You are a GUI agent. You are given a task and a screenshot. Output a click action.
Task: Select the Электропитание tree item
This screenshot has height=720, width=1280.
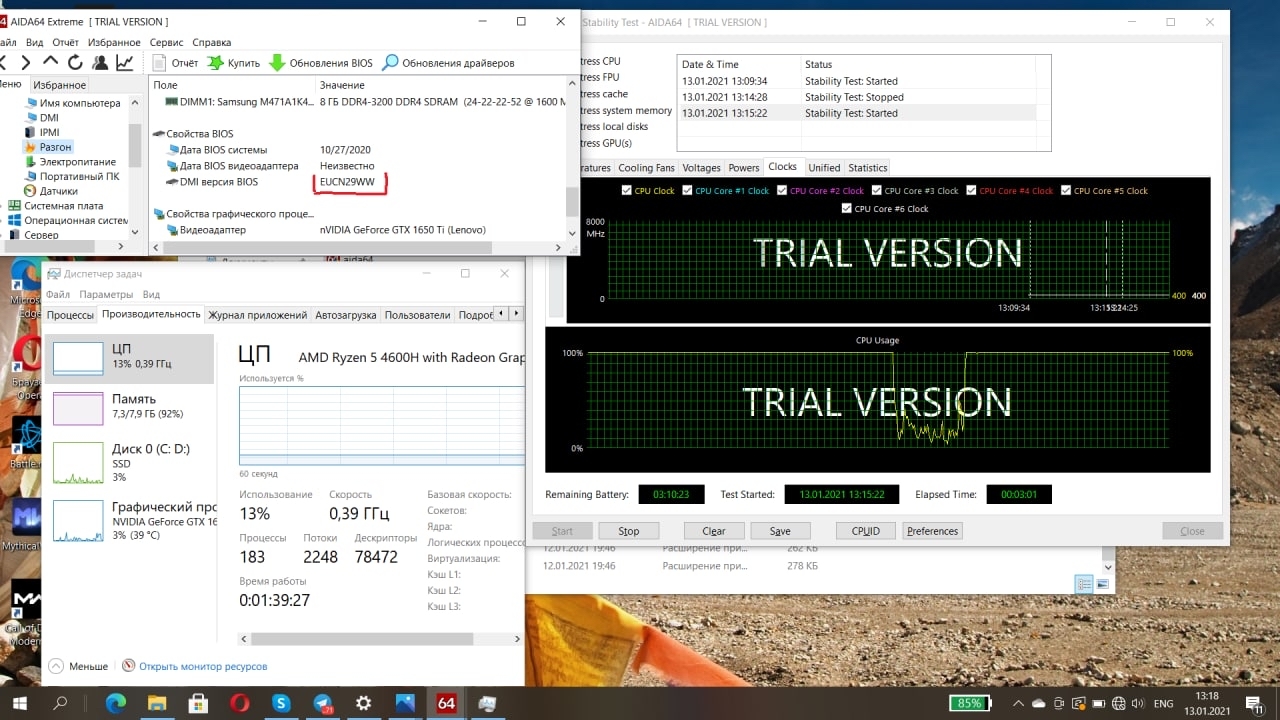69,161
